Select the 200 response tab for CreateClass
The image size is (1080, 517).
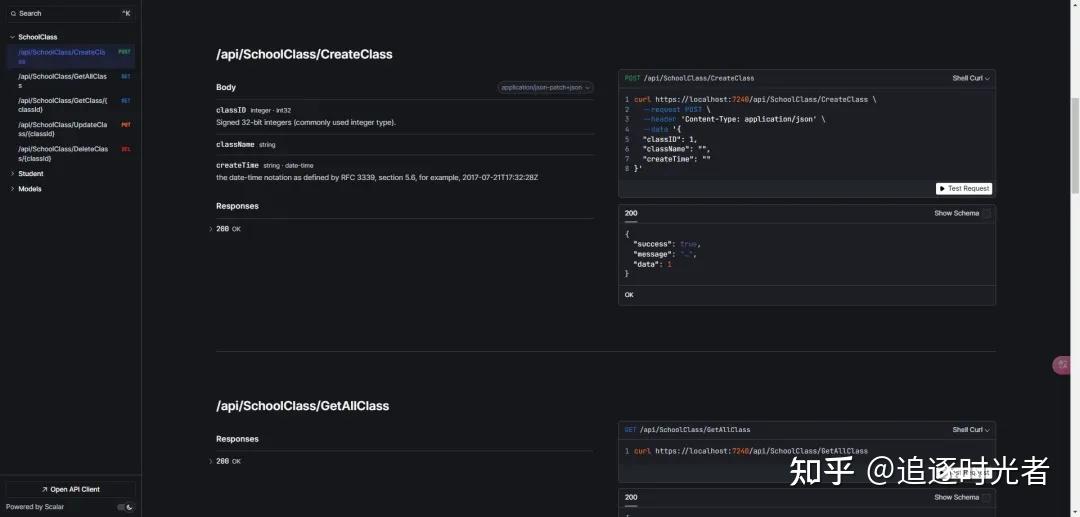[631, 213]
